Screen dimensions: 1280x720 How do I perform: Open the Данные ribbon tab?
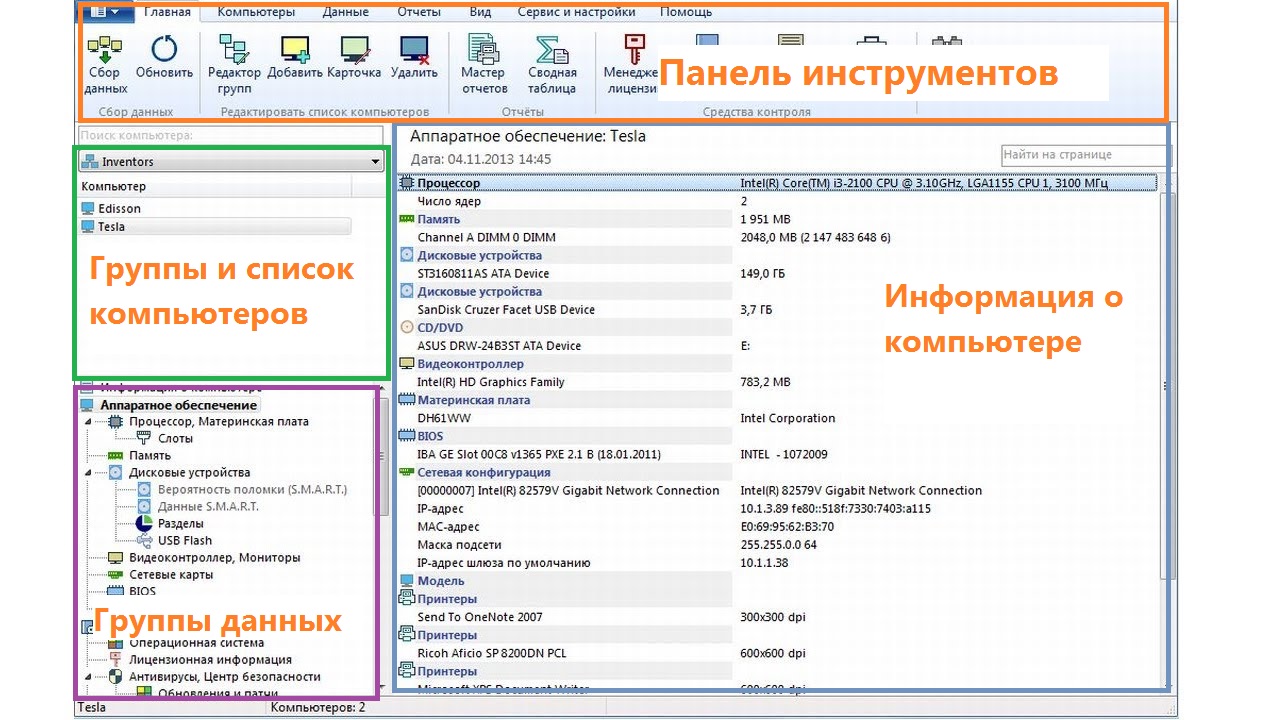point(346,12)
